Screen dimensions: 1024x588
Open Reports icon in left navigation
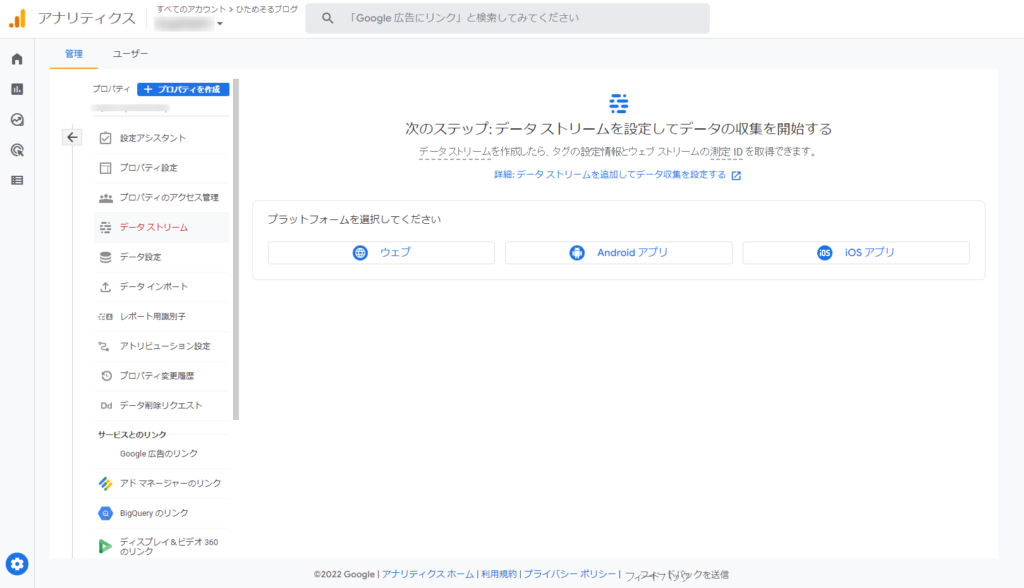tap(17, 89)
